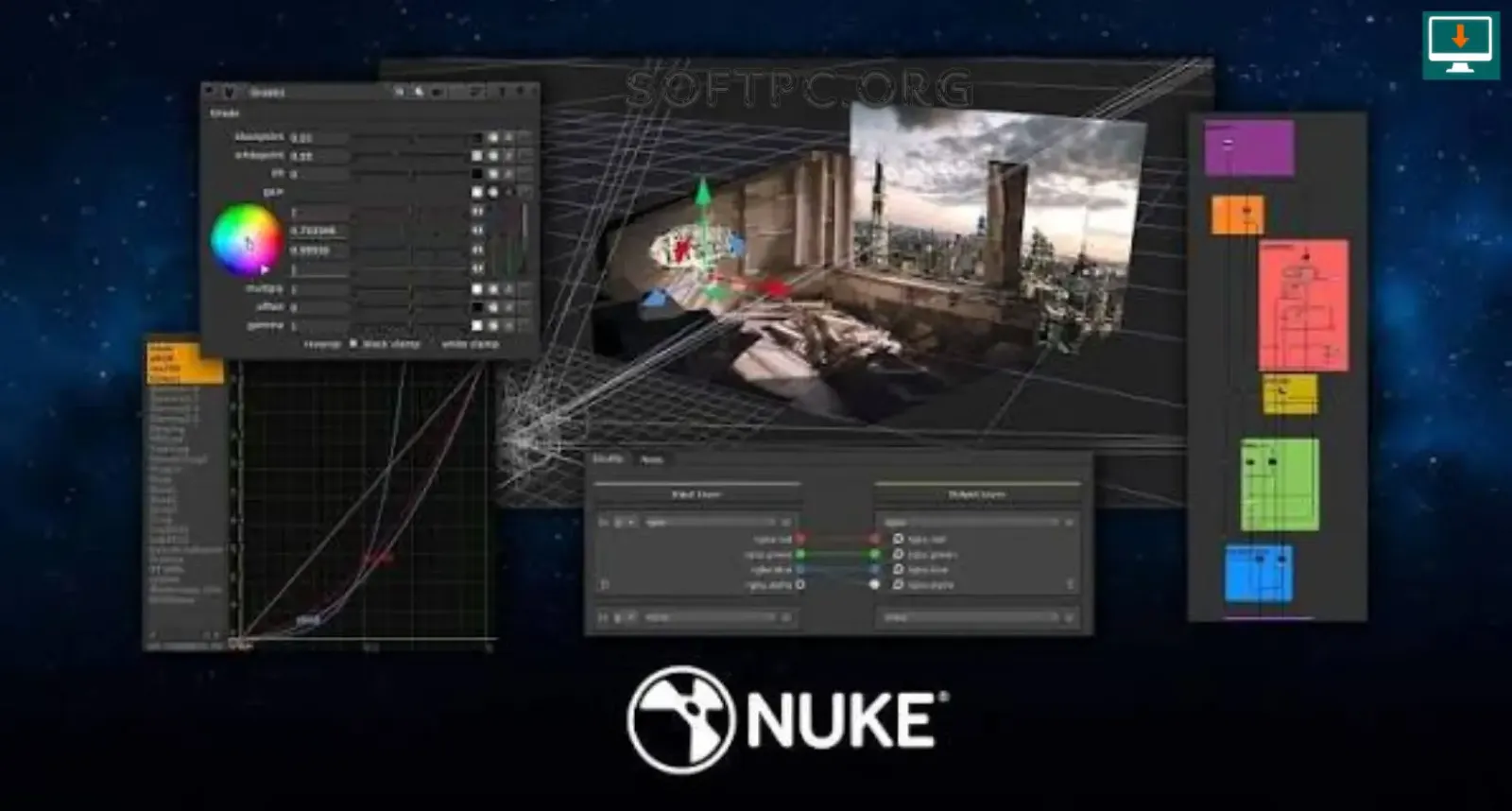Switch to the Shuffle tab
This screenshot has width=1512, height=811.
click(608, 458)
